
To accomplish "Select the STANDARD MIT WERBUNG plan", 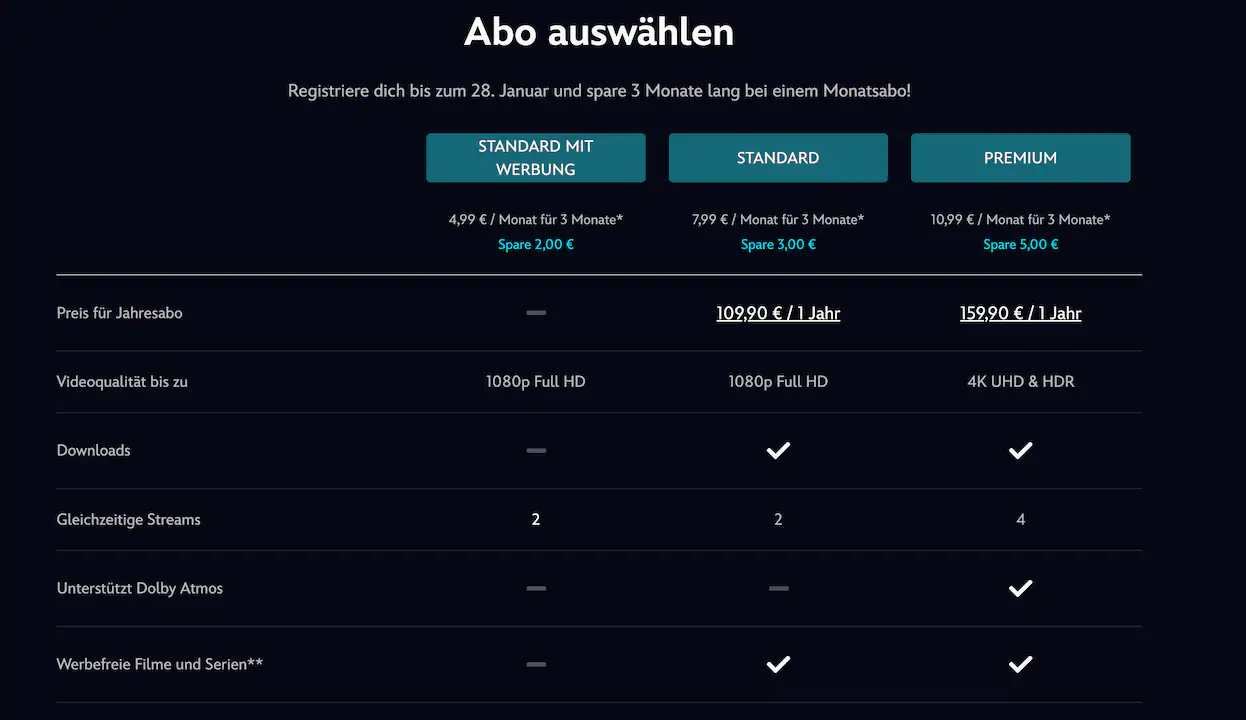I will click(536, 157).
